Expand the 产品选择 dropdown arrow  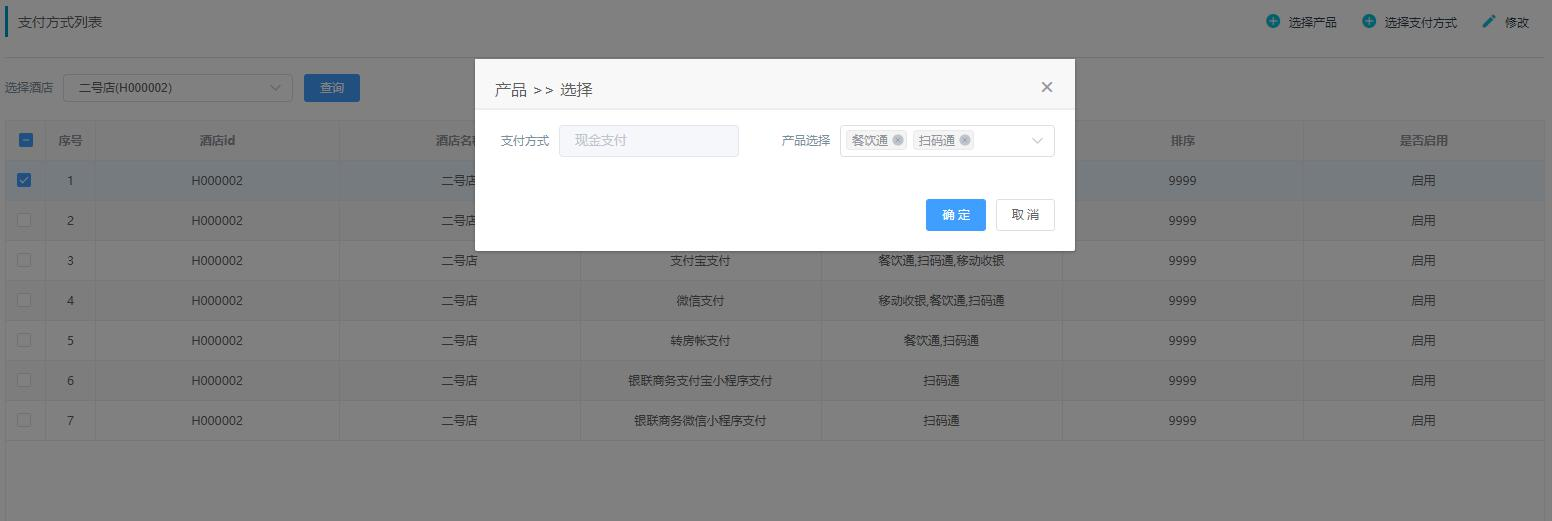(1037, 141)
